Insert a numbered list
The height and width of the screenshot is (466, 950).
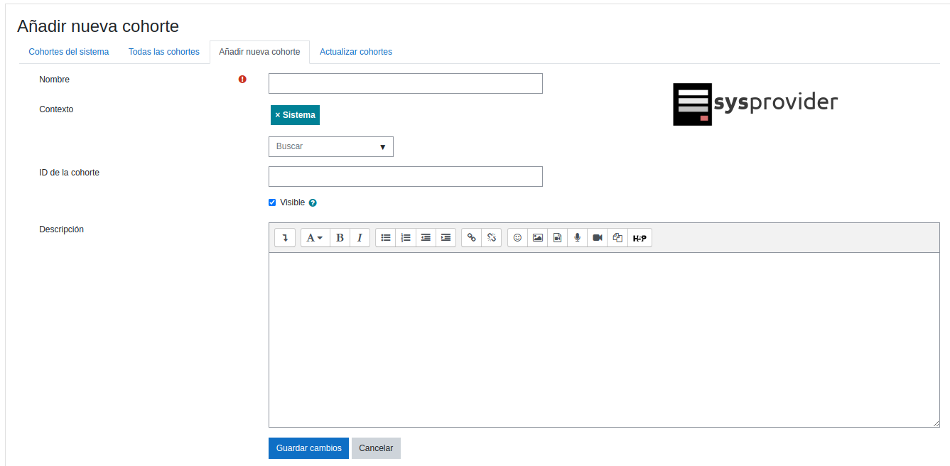tap(406, 238)
